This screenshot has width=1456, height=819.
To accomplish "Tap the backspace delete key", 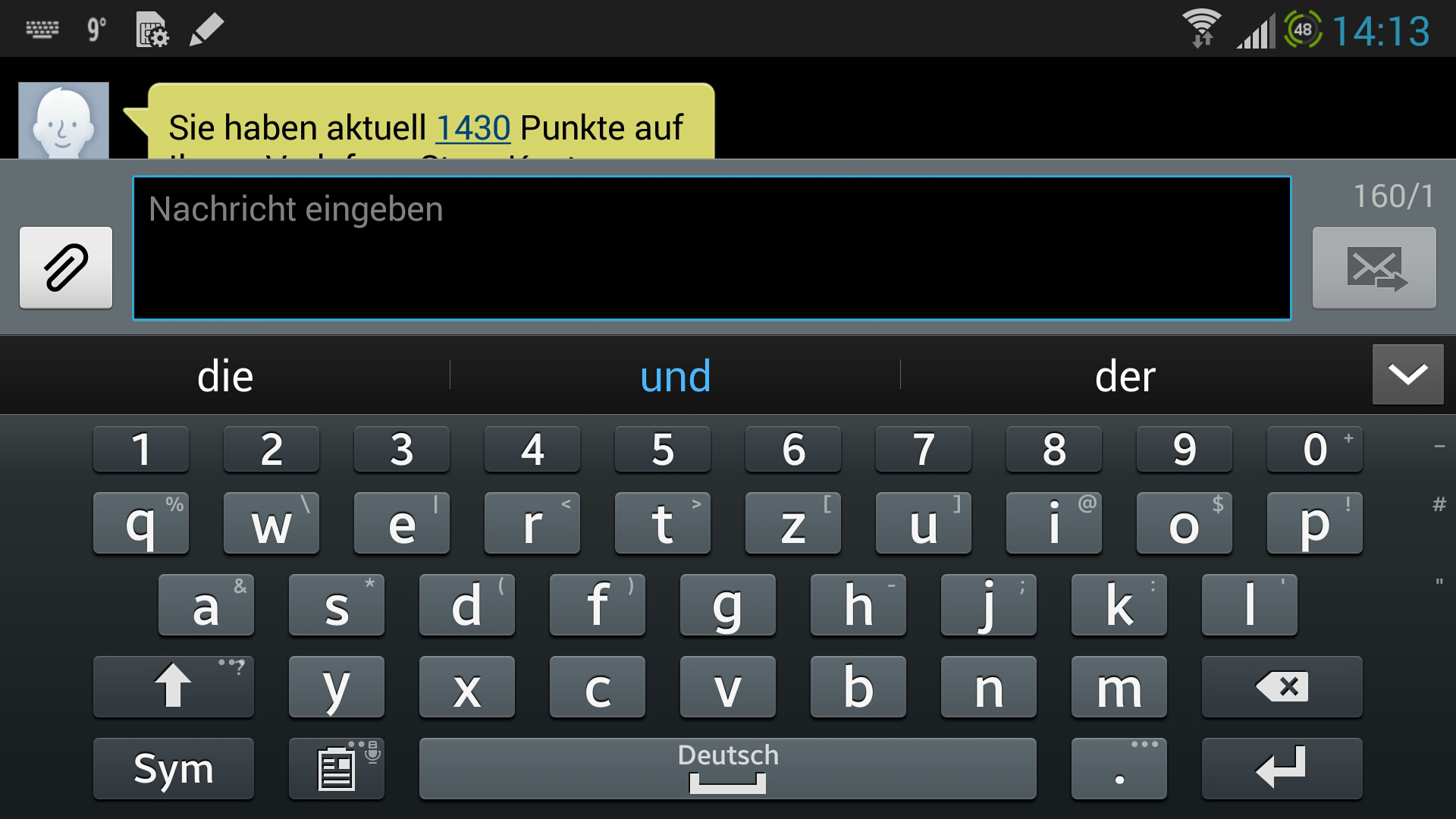I will (x=1282, y=687).
